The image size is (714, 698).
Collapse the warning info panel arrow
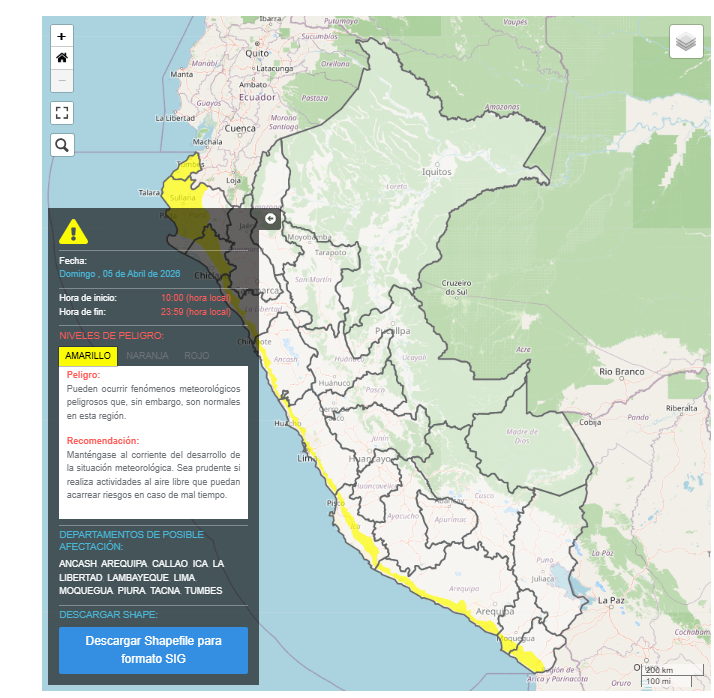(270, 219)
